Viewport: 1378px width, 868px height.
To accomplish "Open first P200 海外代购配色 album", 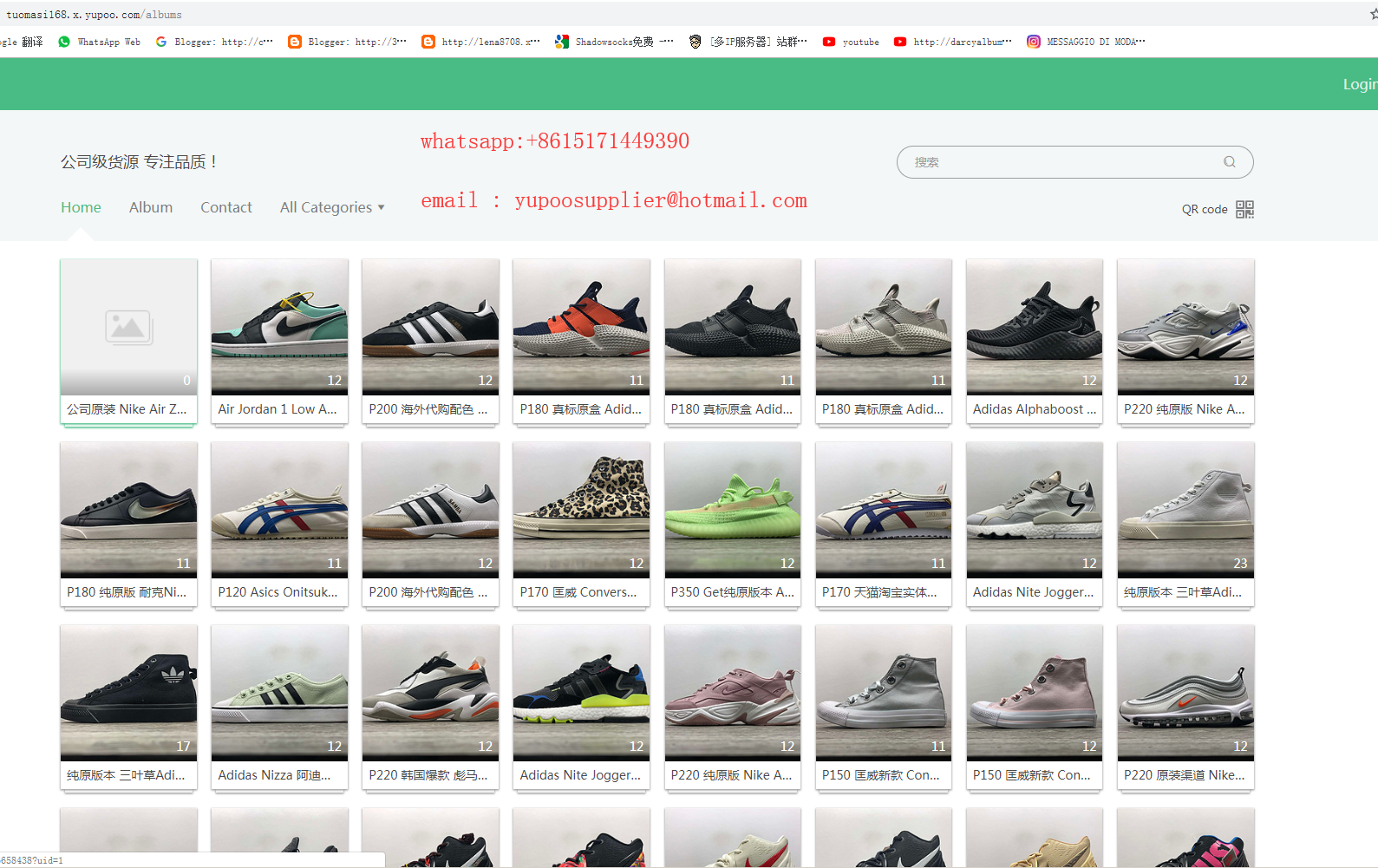I will pos(430,342).
